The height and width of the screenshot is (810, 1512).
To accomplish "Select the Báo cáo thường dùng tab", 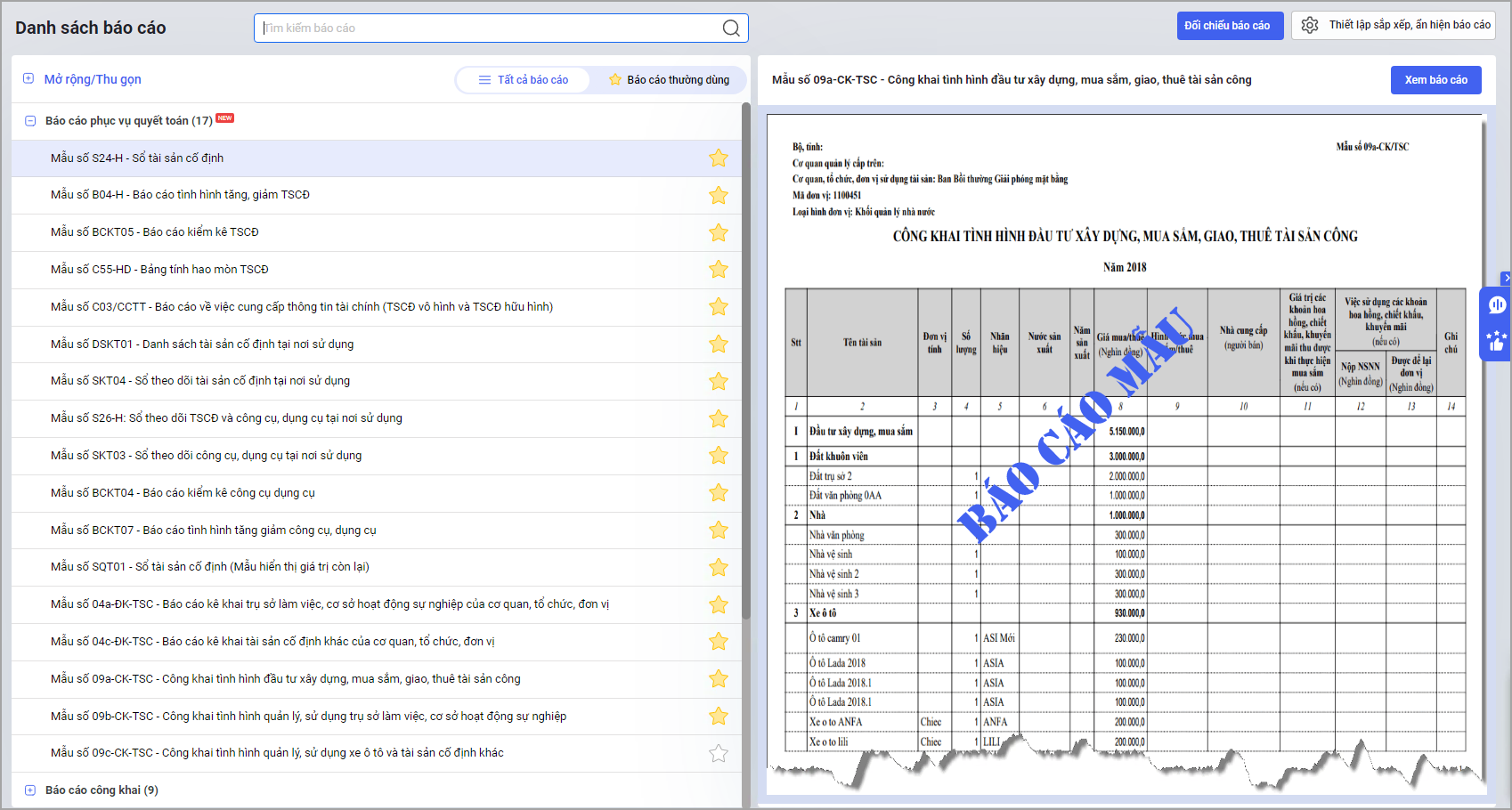I will [x=669, y=80].
